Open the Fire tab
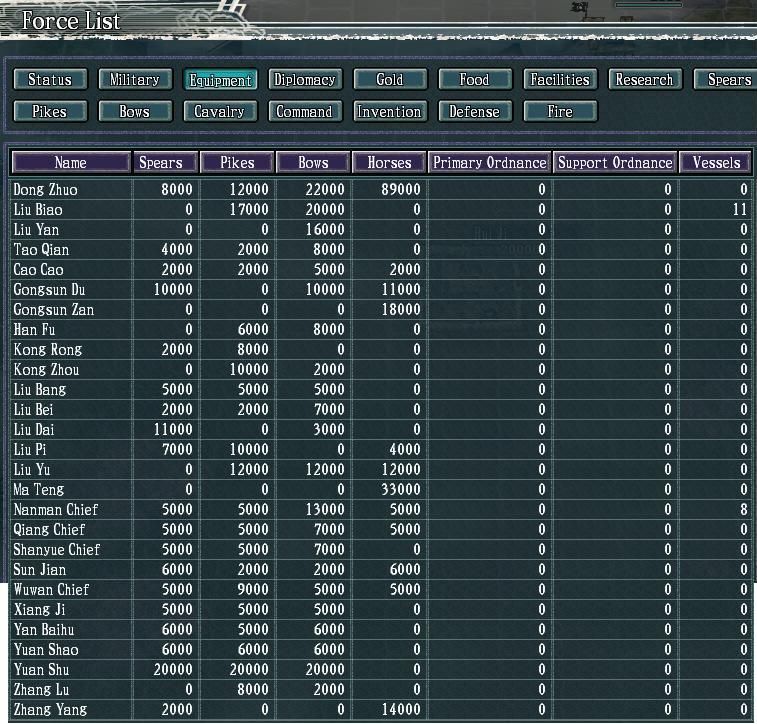 [x=560, y=112]
